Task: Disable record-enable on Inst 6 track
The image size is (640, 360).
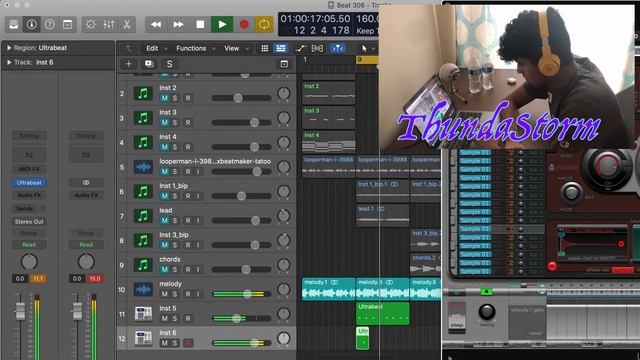Action: coord(188,343)
